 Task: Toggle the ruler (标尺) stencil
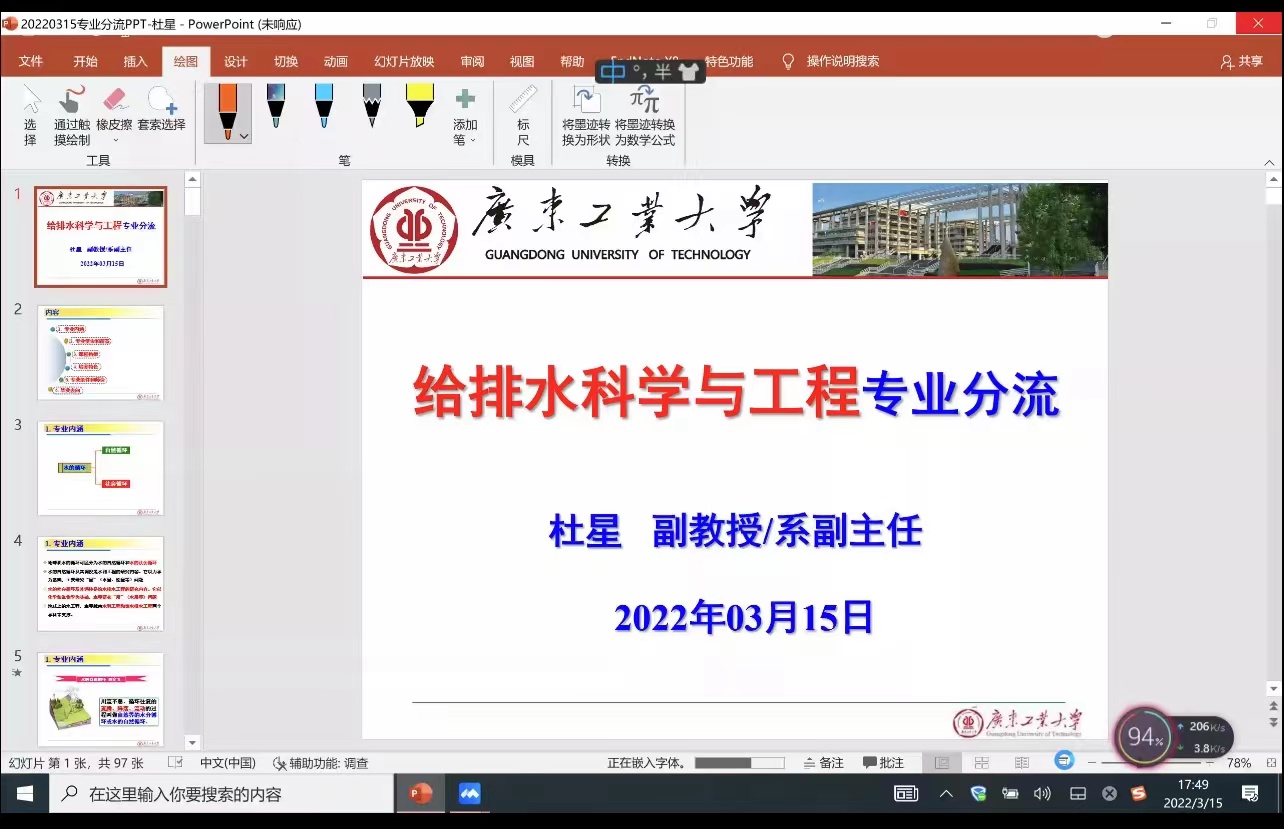coord(523,115)
